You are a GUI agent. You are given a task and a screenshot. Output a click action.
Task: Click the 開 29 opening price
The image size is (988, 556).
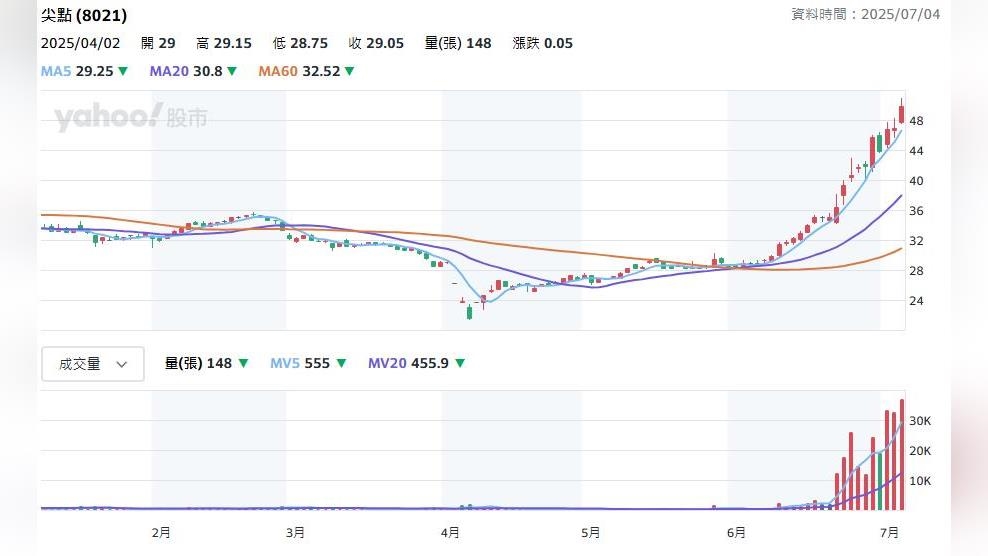pos(158,43)
